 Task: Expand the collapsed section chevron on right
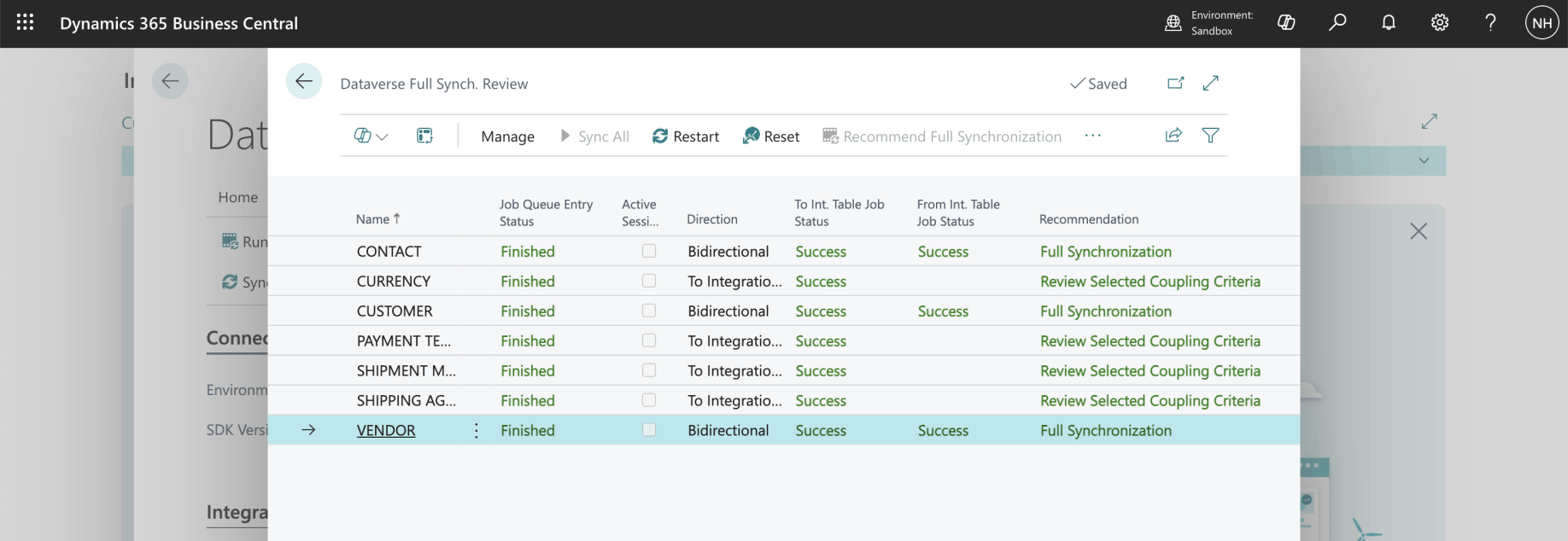(1424, 160)
